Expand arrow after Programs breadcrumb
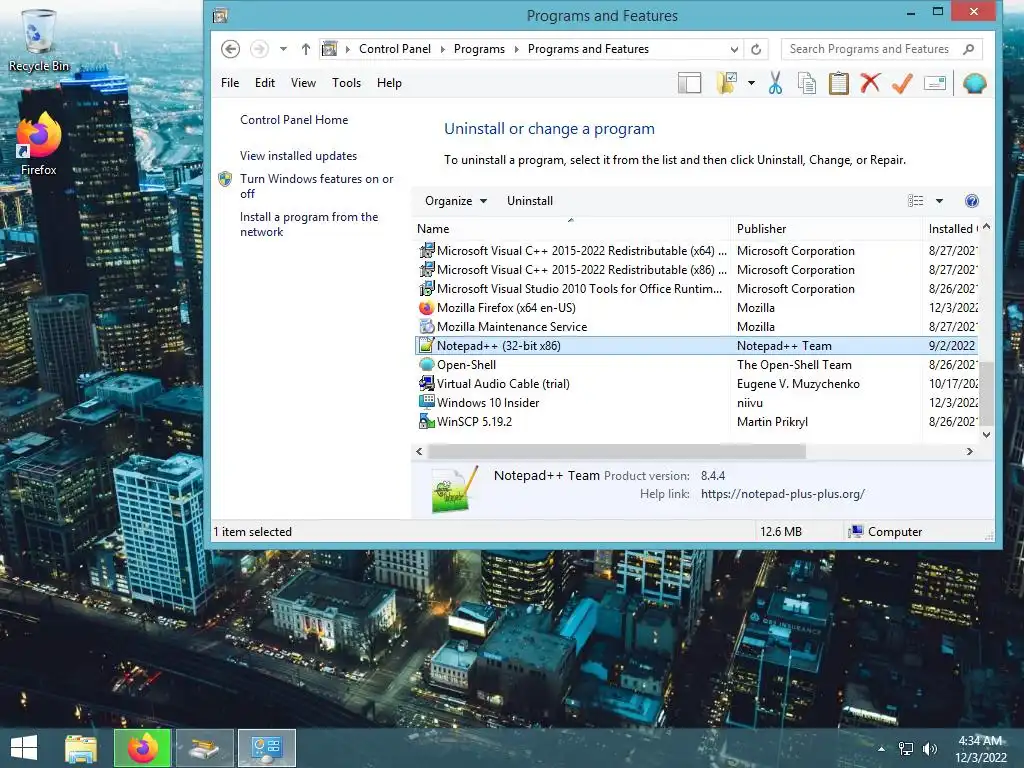 point(517,49)
